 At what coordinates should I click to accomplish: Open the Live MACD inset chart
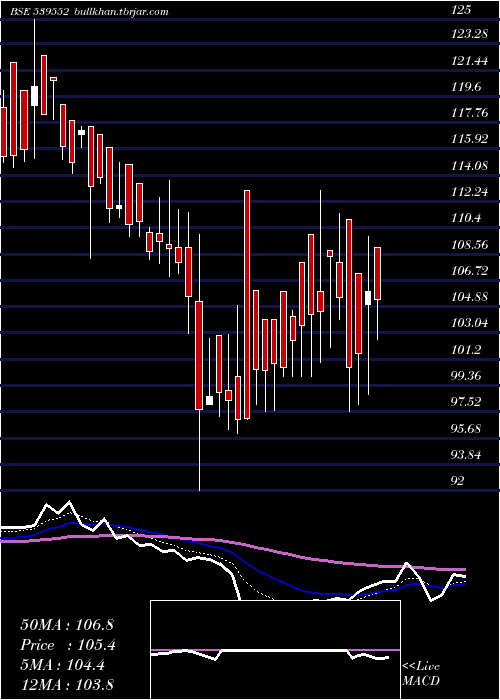[x=275, y=650]
